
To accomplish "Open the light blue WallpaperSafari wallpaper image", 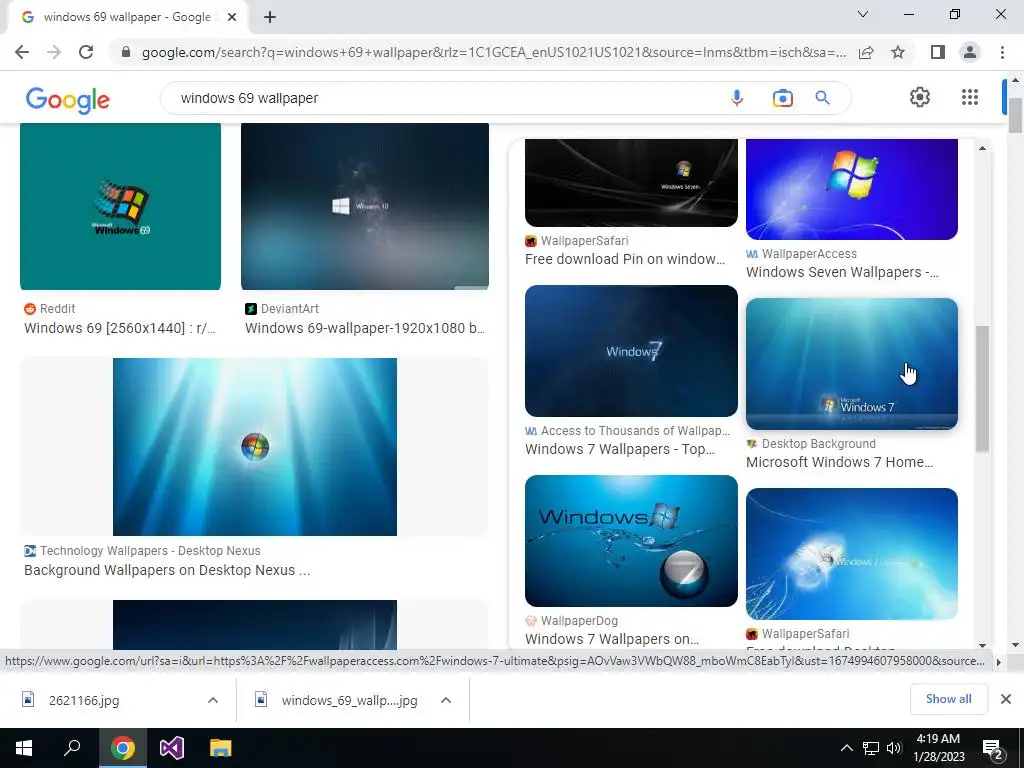I will [852, 554].
